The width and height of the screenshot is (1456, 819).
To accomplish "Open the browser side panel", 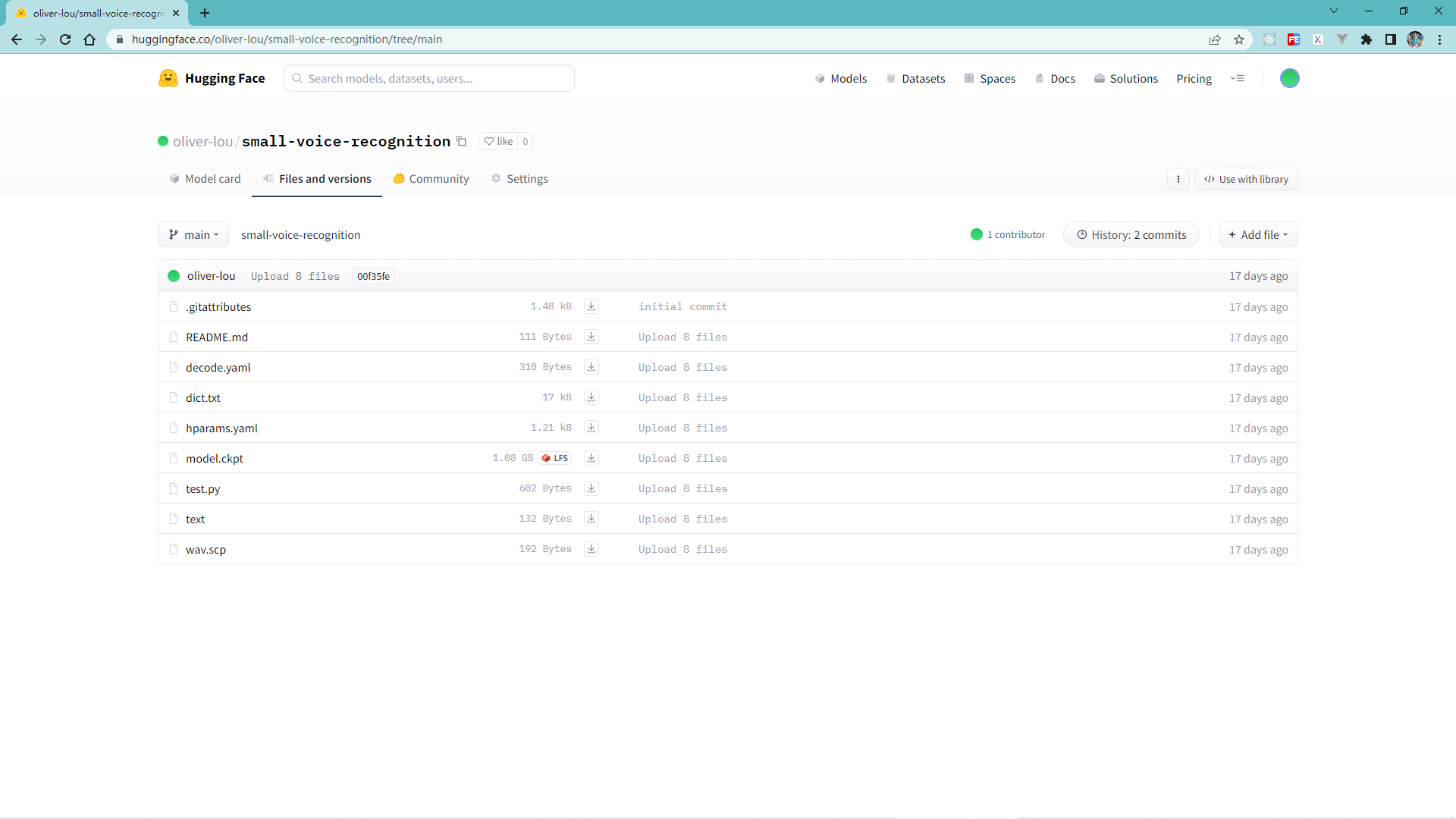I will (x=1391, y=39).
